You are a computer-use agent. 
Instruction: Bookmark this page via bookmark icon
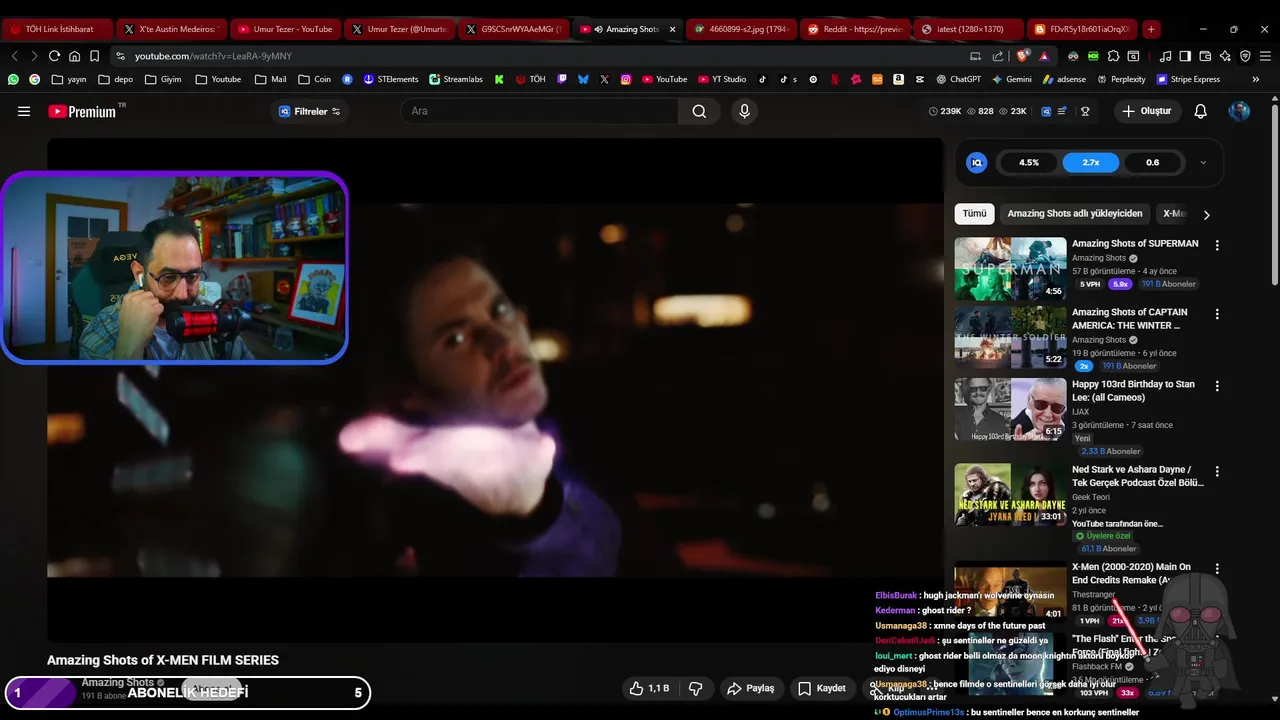point(94,56)
